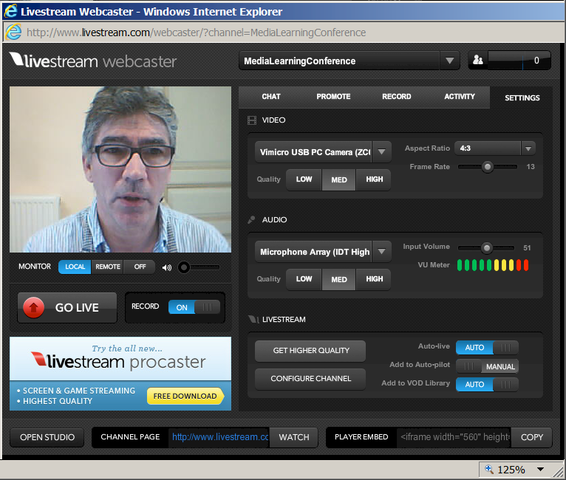Switch to the Chat tab
Viewport: 566px width, 480px height.
[x=271, y=97]
